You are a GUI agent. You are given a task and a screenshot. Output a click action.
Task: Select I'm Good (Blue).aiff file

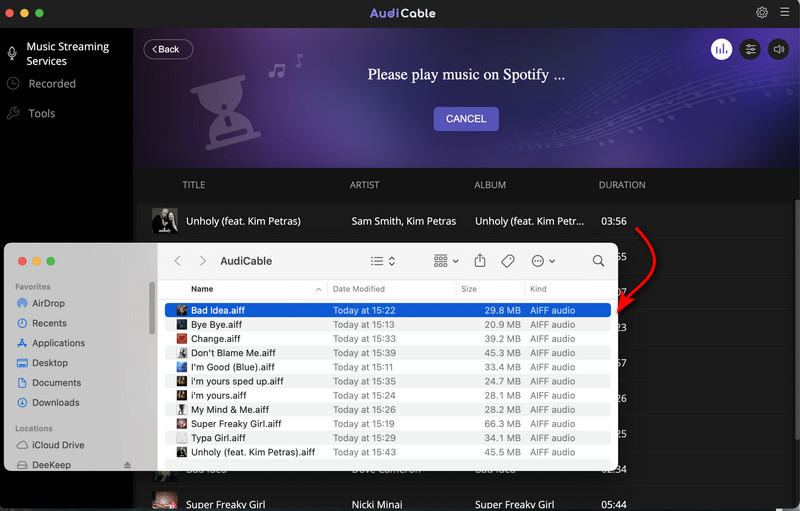point(388,367)
